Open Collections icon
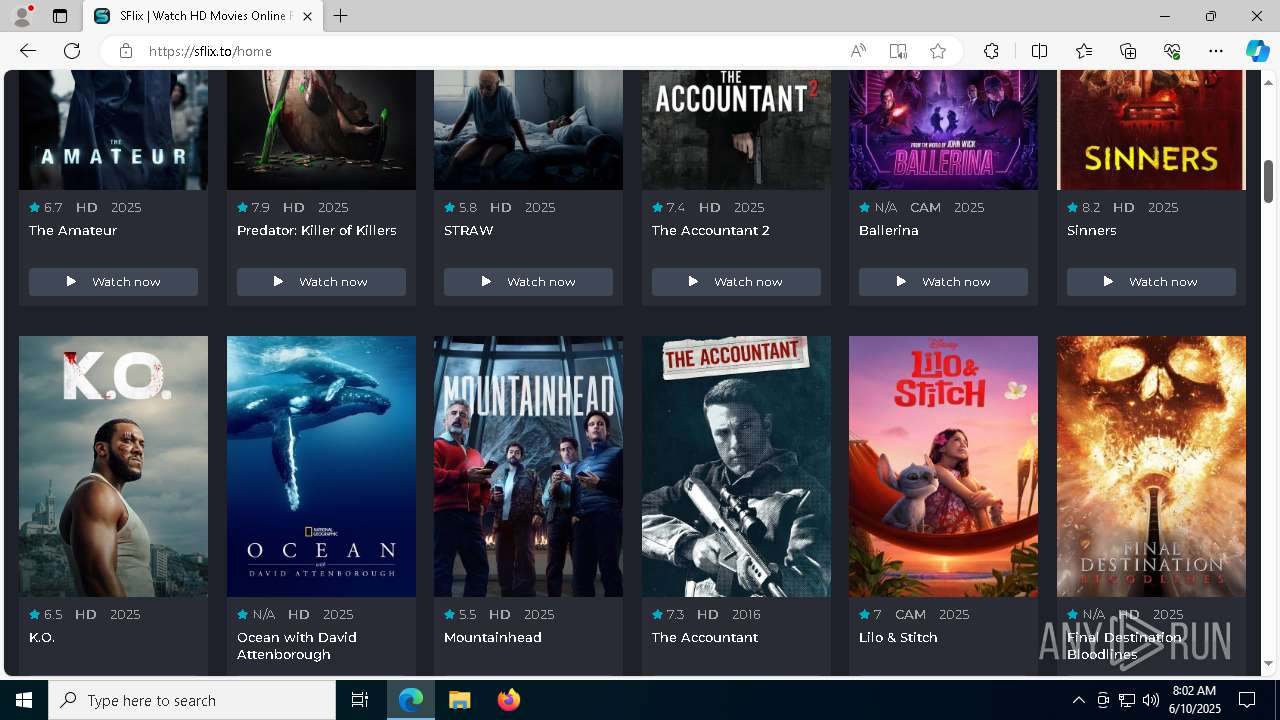Viewport: 1280px width, 720px height. click(x=1128, y=51)
